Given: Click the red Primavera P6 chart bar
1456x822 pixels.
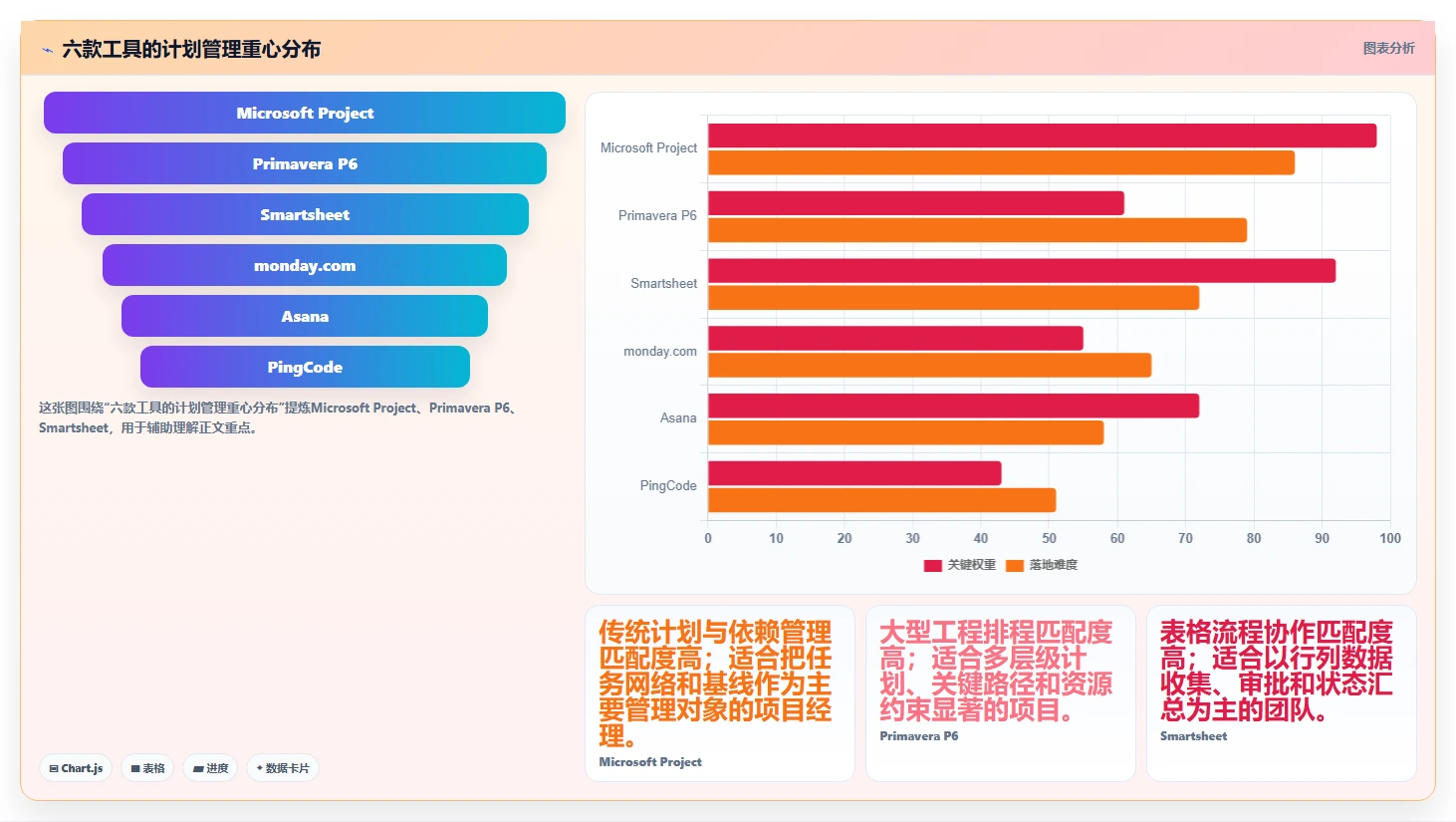Looking at the screenshot, I should [x=916, y=203].
